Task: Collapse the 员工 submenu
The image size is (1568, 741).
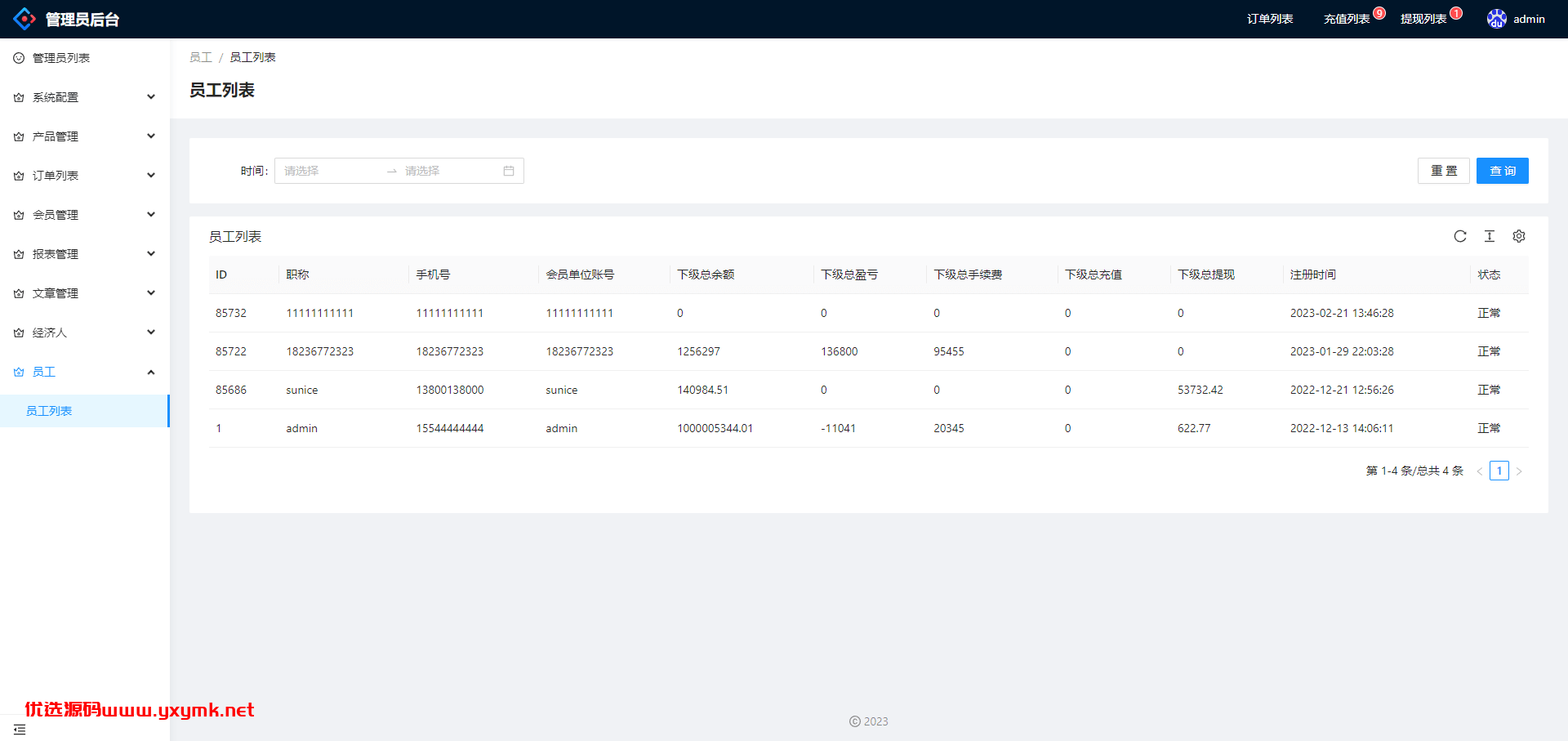Action: tap(85, 372)
